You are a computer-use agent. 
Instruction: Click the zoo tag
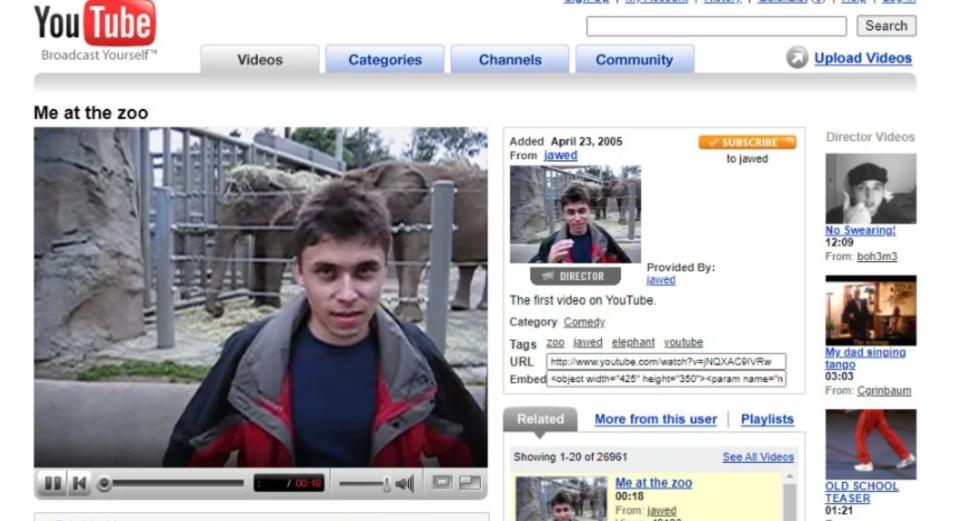(x=555, y=343)
